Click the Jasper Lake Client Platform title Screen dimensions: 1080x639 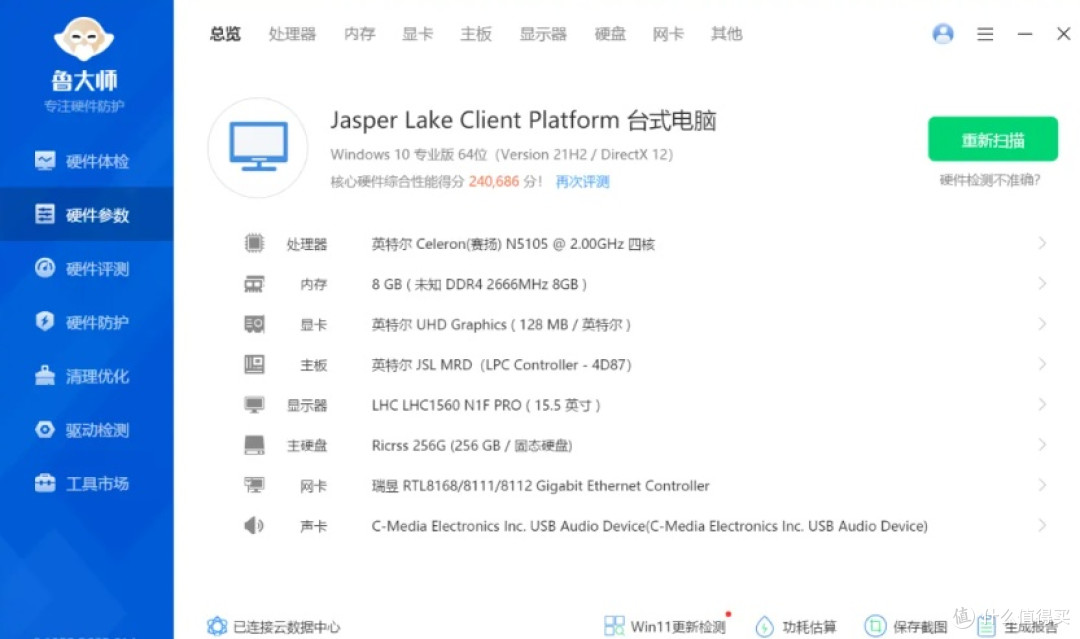(x=523, y=121)
